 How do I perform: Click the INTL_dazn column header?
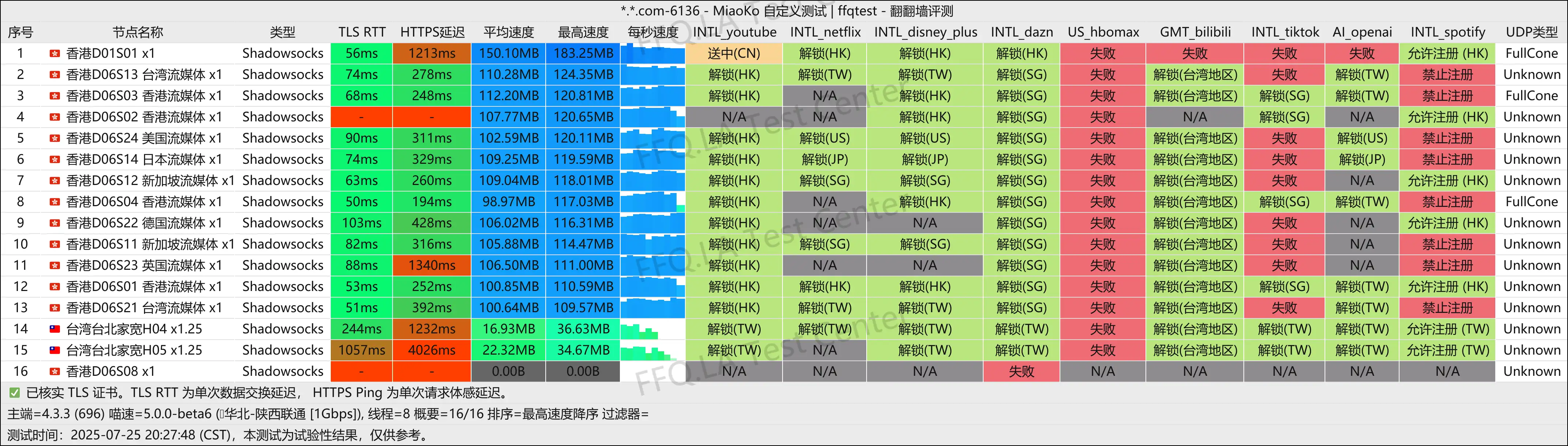pyautogui.click(x=1021, y=32)
